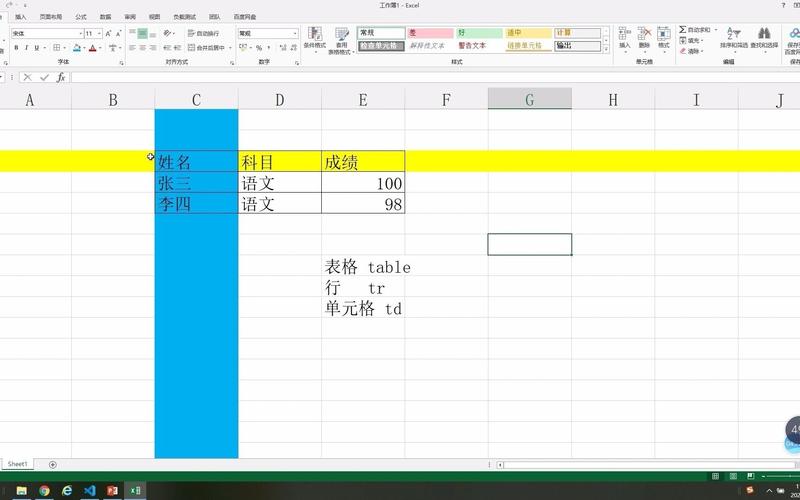The image size is (800, 500).
Task: Apply the yellow 适中 neutral cell style
Action: click(x=528, y=33)
